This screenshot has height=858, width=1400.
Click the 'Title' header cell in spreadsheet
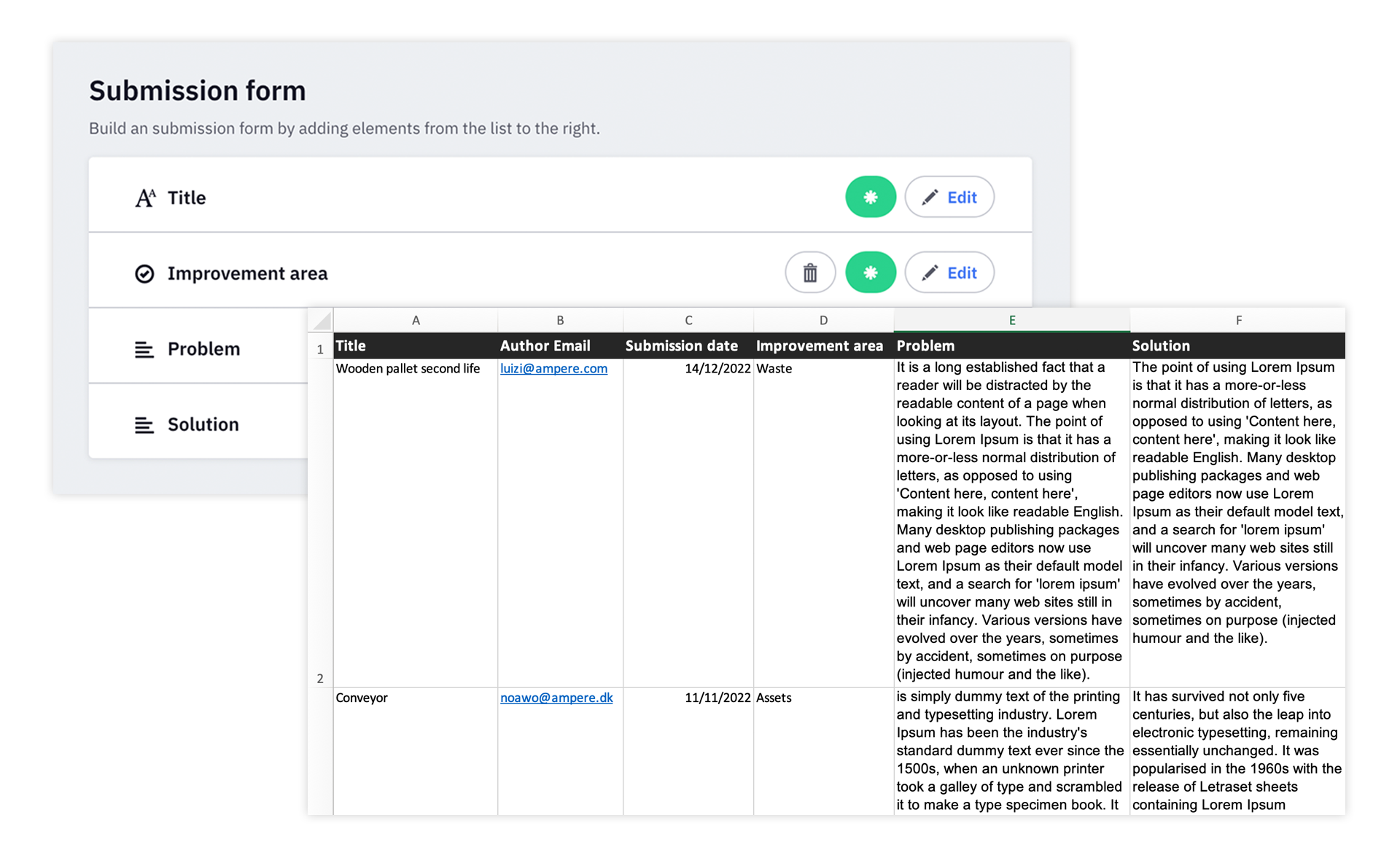tap(416, 346)
